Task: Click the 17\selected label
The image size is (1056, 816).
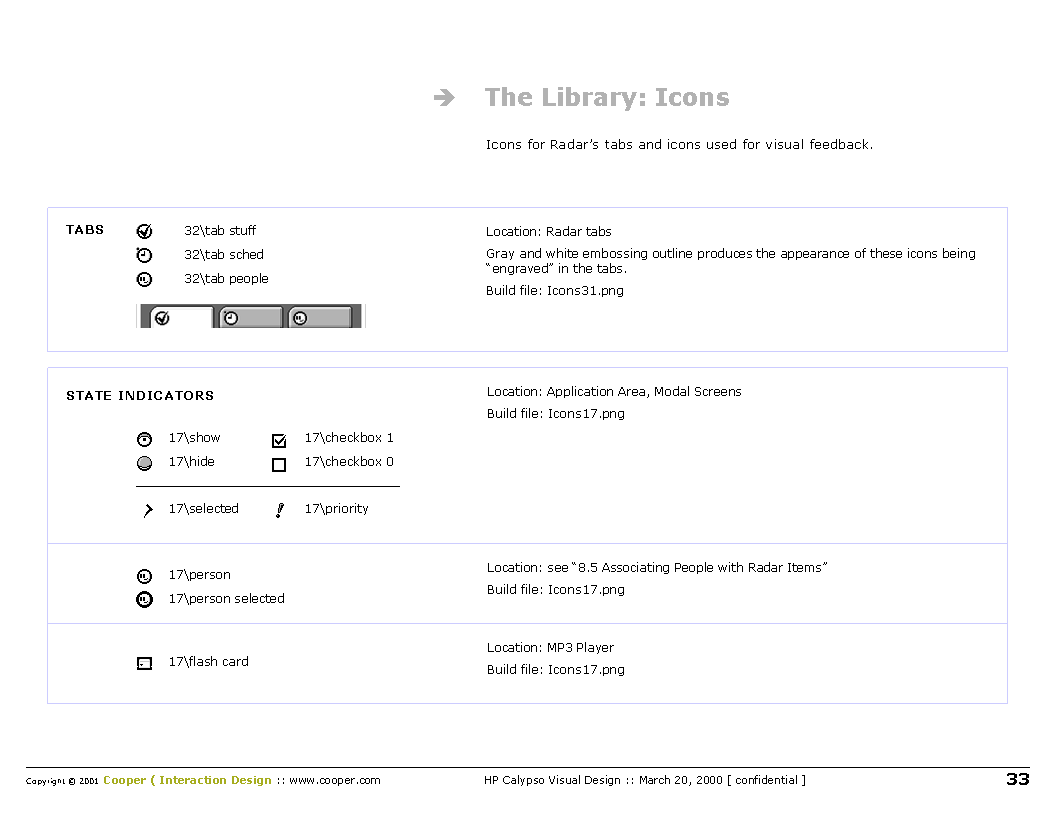Action: 203,509
